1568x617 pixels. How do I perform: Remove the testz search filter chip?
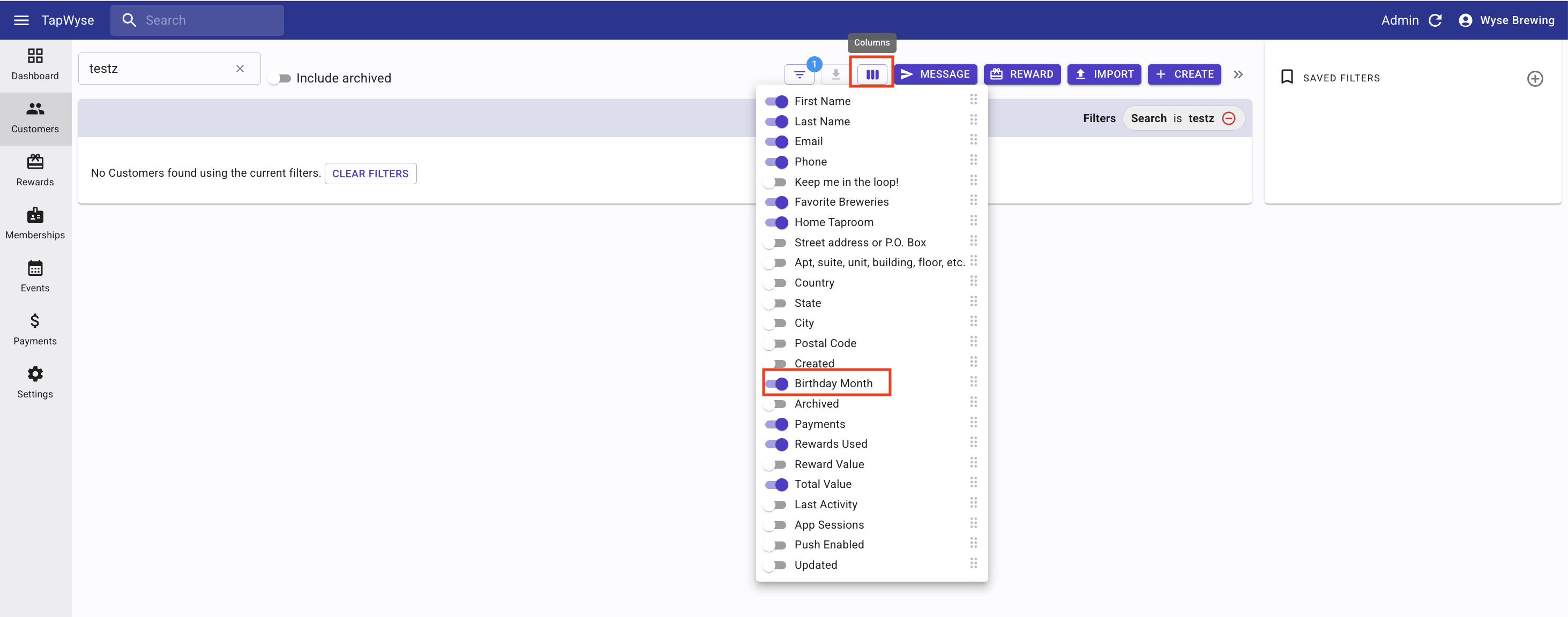coord(1228,118)
